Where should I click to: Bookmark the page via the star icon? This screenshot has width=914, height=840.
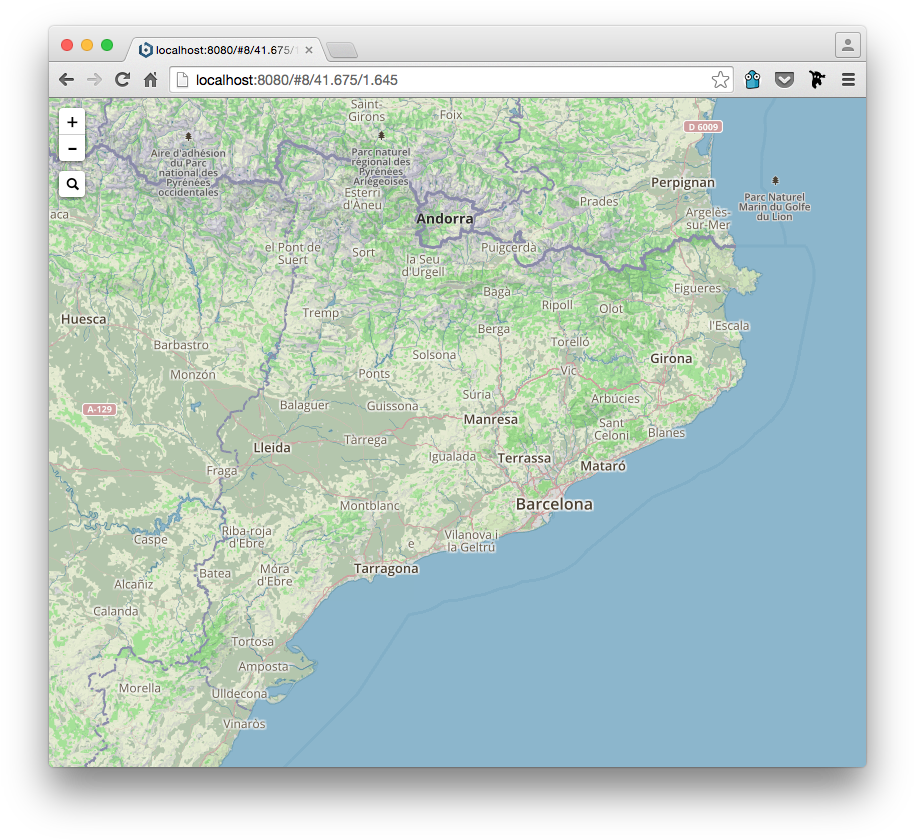click(720, 78)
